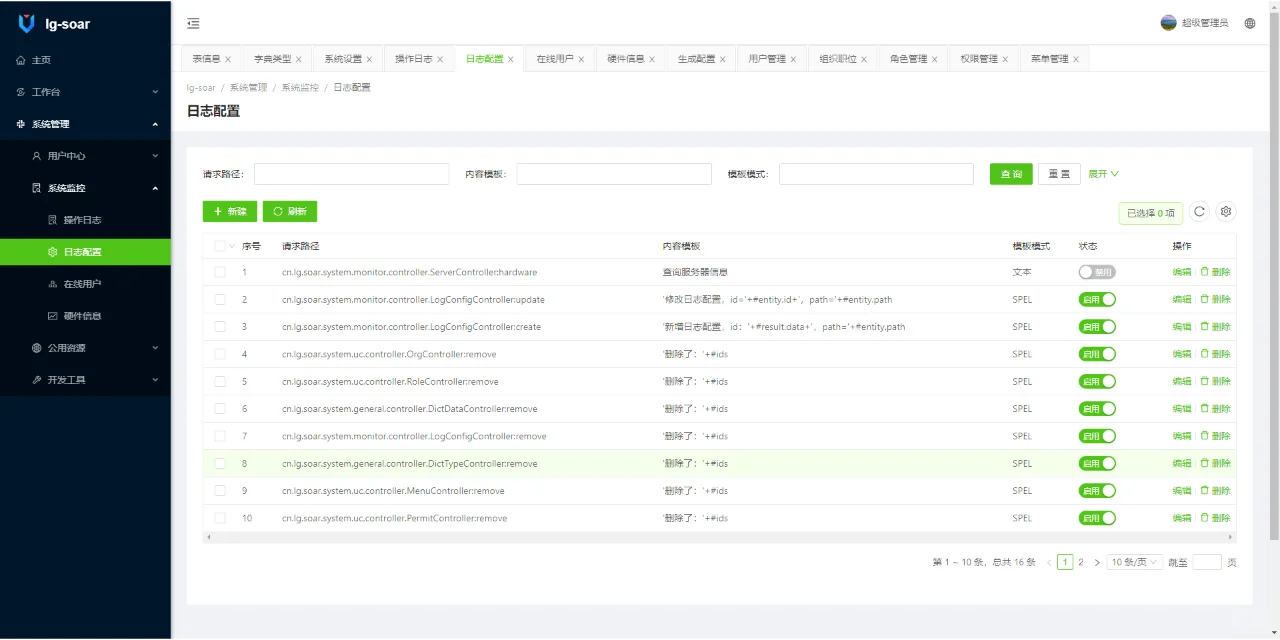
Task: Refresh the table using the circular refresh icon
Action: pos(1199,211)
